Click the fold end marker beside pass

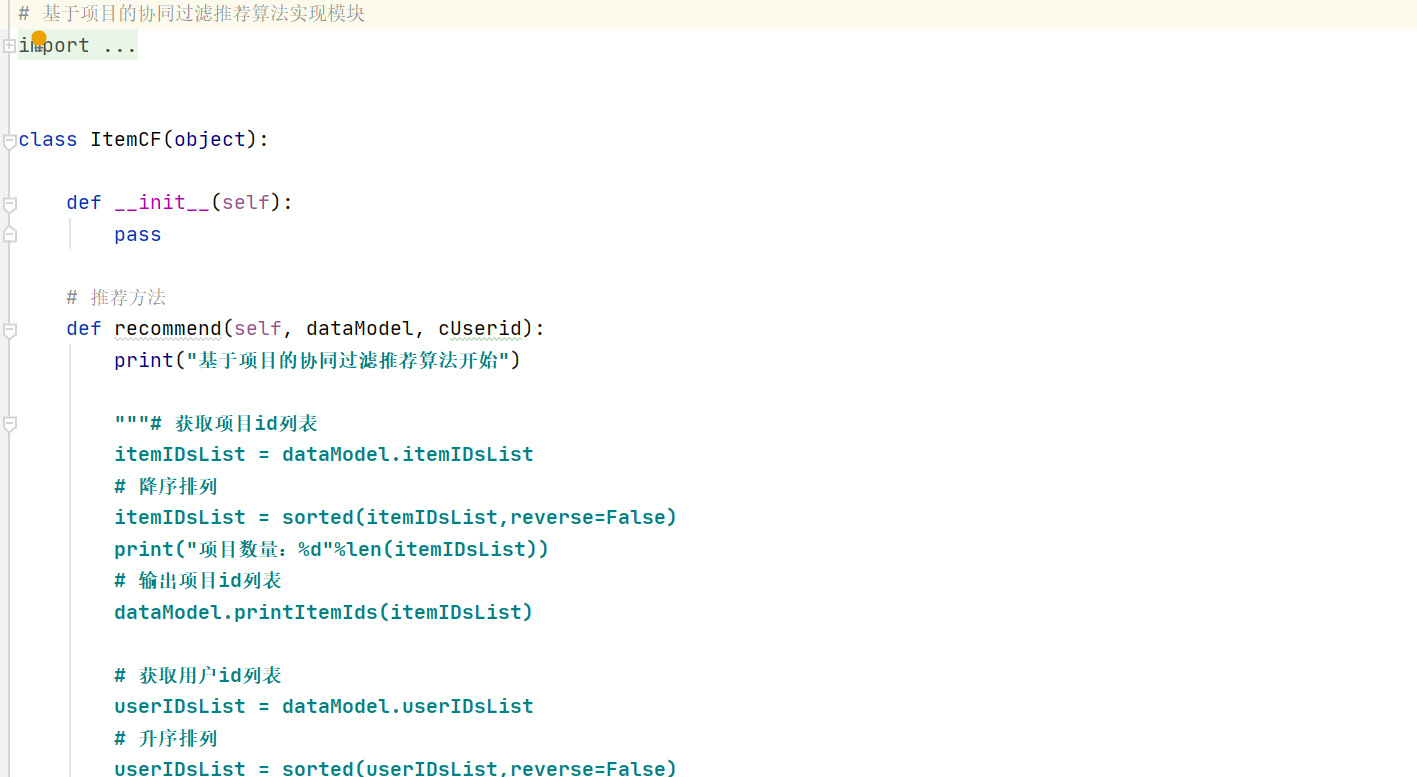tap(9, 234)
